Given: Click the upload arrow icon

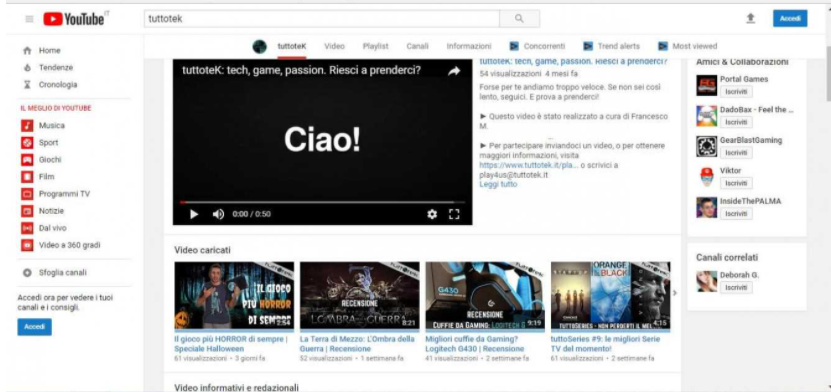Looking at the screenshot, I should pyautogui.click(x=750, y=19).
